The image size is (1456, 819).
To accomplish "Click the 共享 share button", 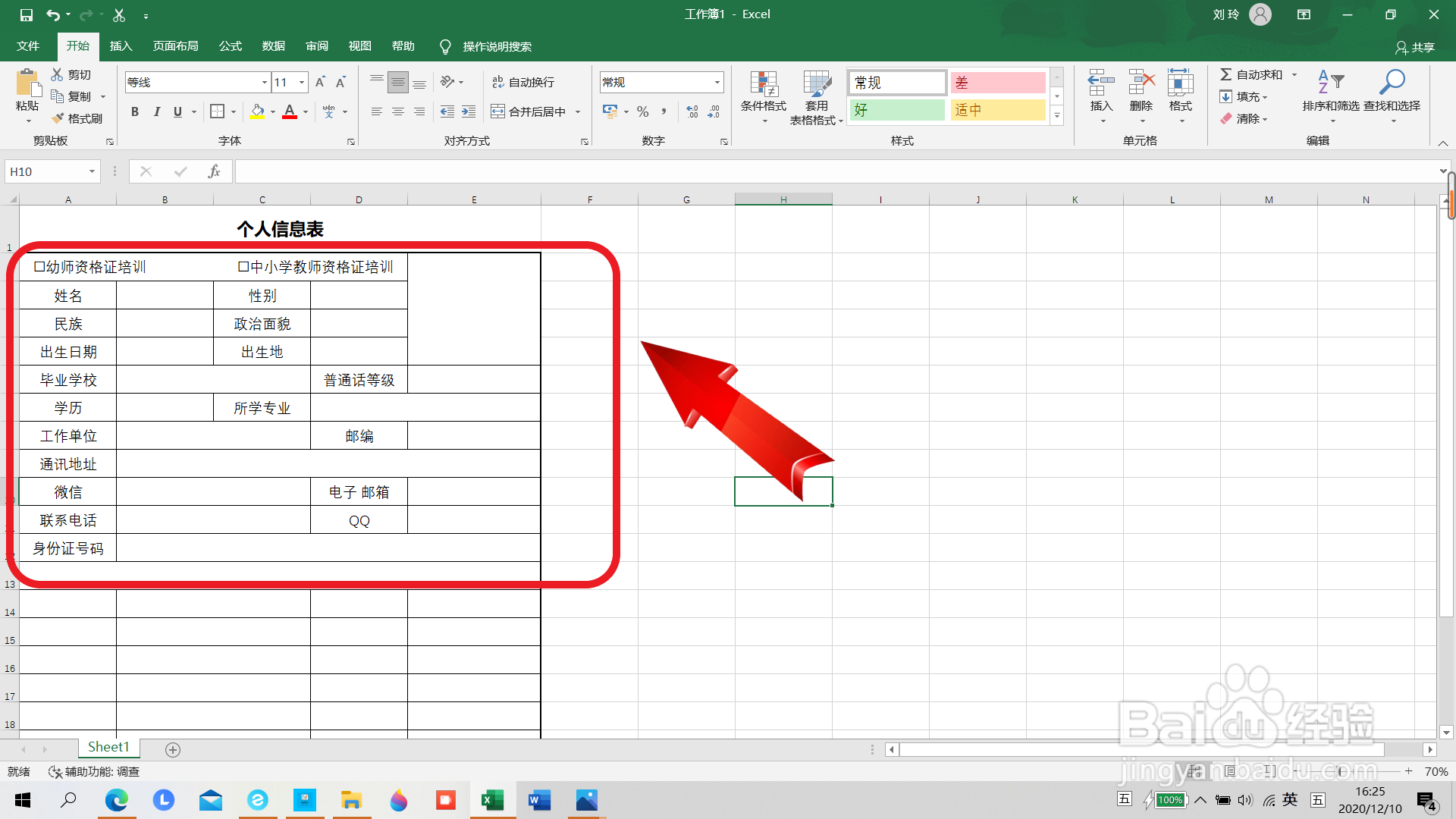I will 1414,47.
